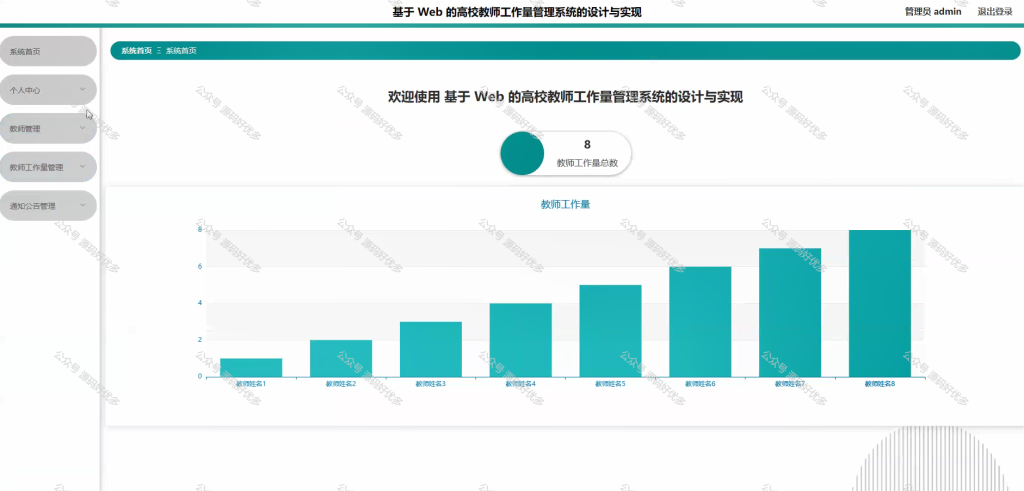Click the bar for 教师姓名1

(x=251, y=368)
